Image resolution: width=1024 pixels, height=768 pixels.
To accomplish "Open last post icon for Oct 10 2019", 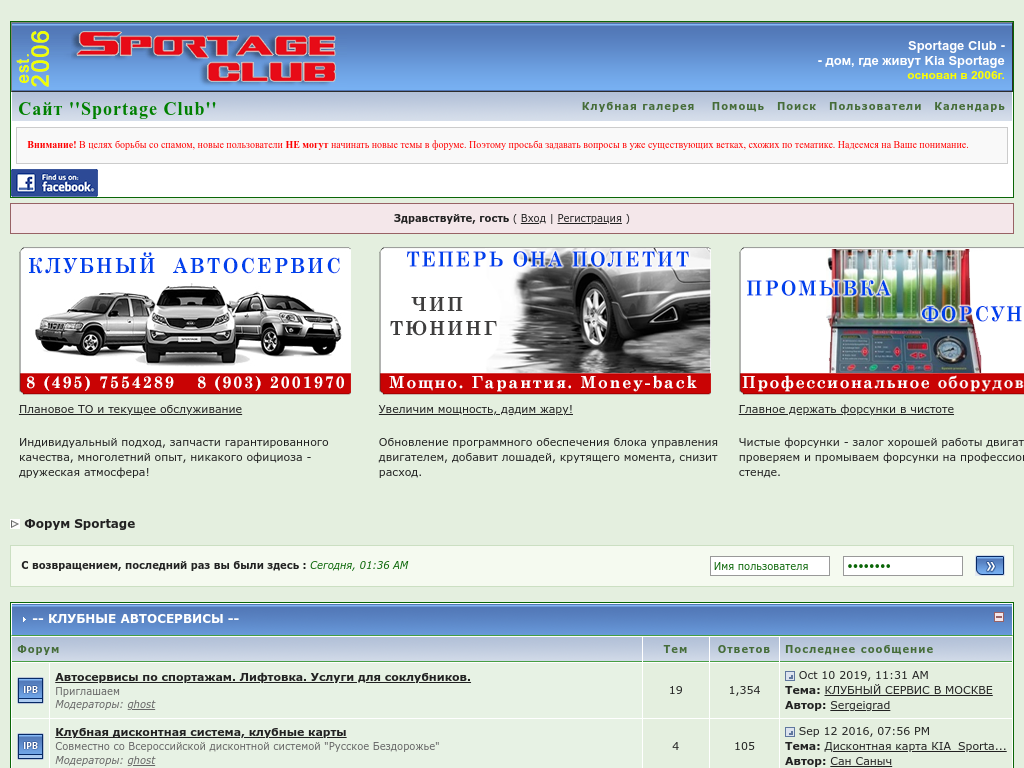I will pos(790,676).
